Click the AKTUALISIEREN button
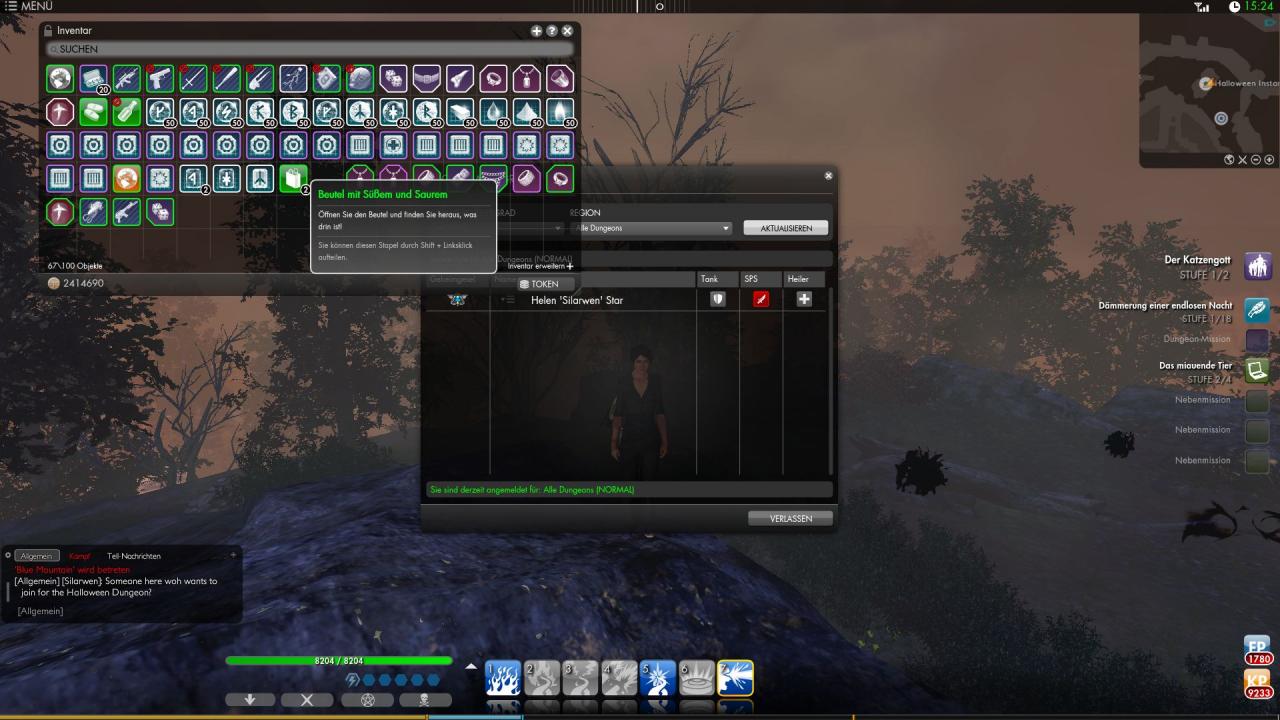 (x=786, y=228)
